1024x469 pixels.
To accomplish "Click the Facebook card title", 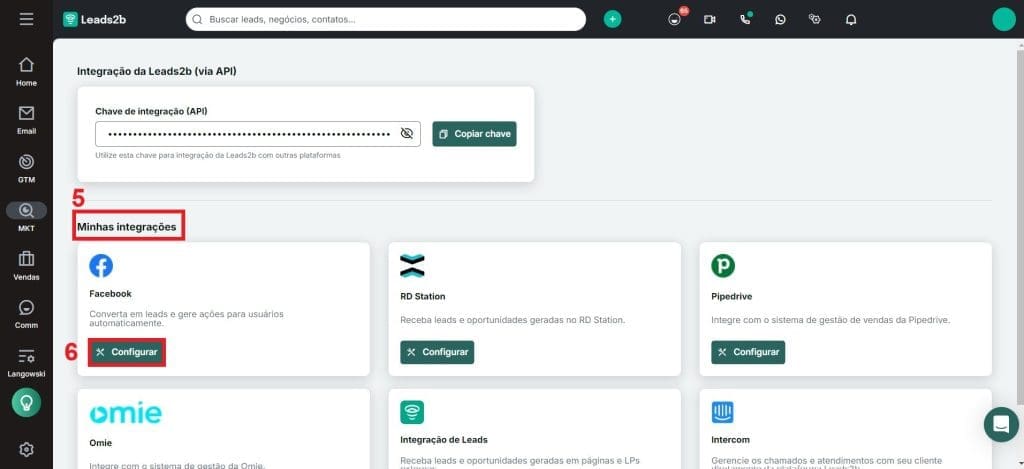I will tap(110, 294).
